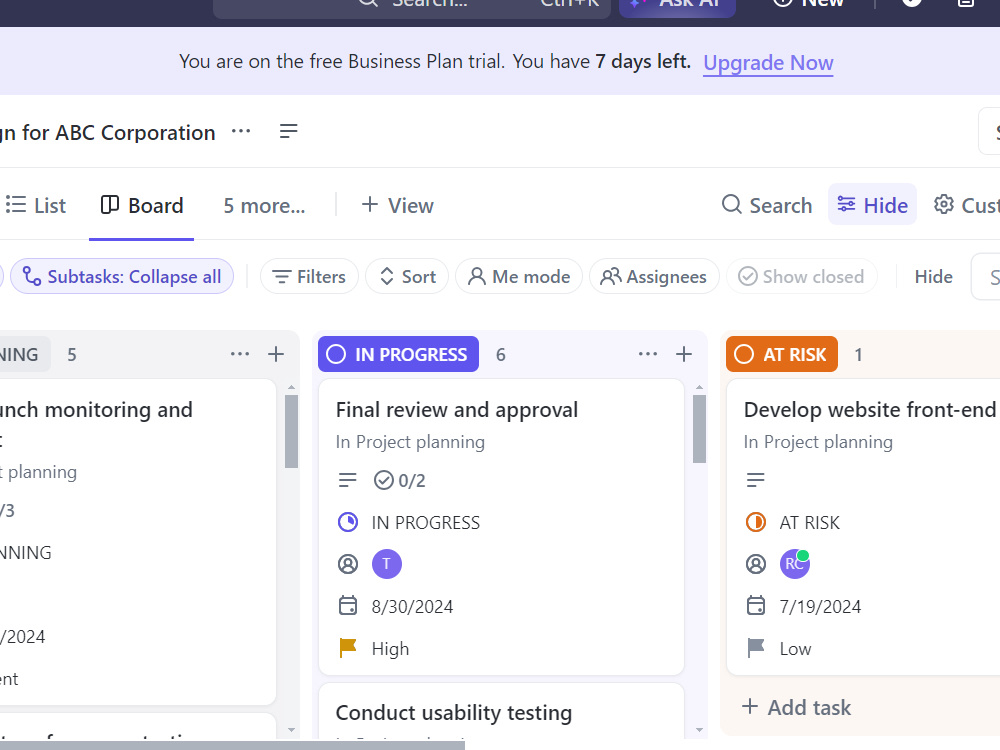Click the Upgrade Now link
Image resolution: width=1000 pixels, height=750 pixels.
coord(768,62)
